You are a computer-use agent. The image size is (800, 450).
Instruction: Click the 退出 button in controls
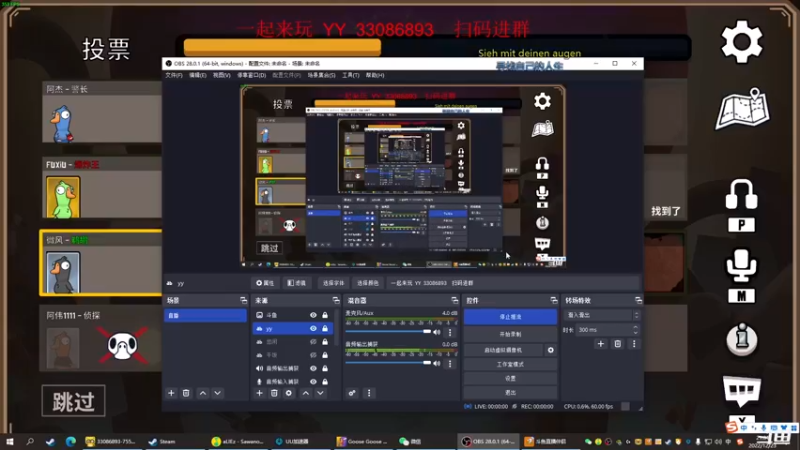[x=510, y=392]
